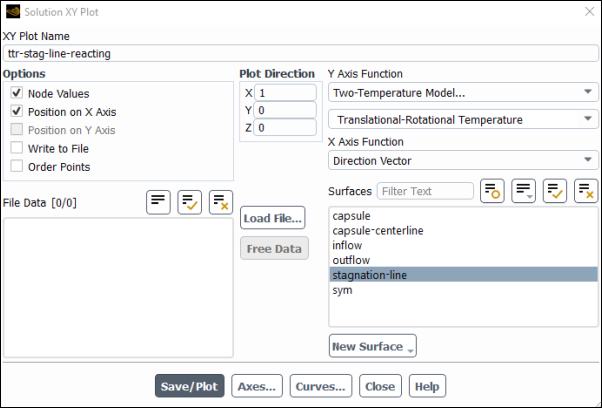
Task: Select all File Data entries icon
Action: tap(190, 201)
